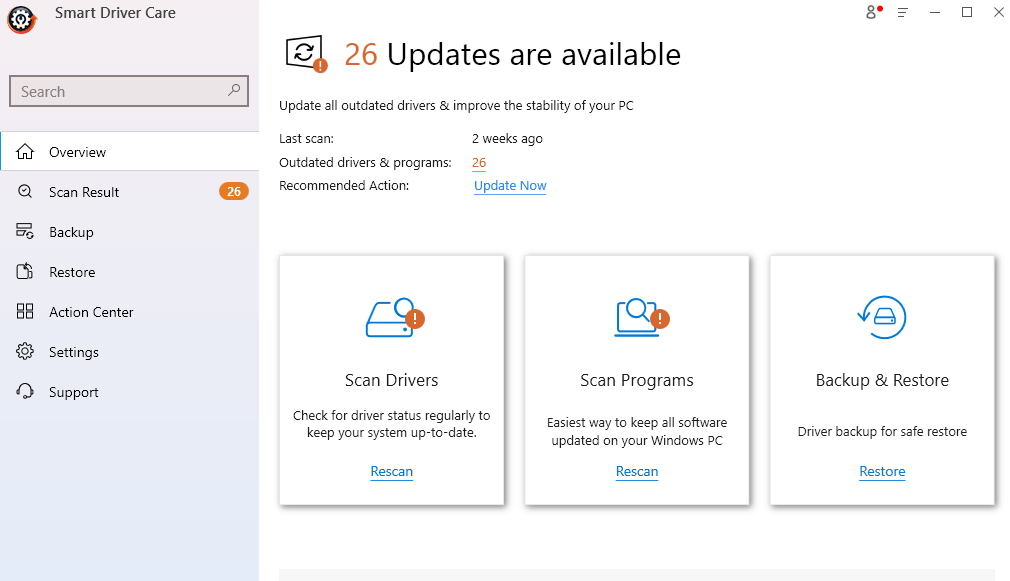Click the Update Now link

coord(509,185)
